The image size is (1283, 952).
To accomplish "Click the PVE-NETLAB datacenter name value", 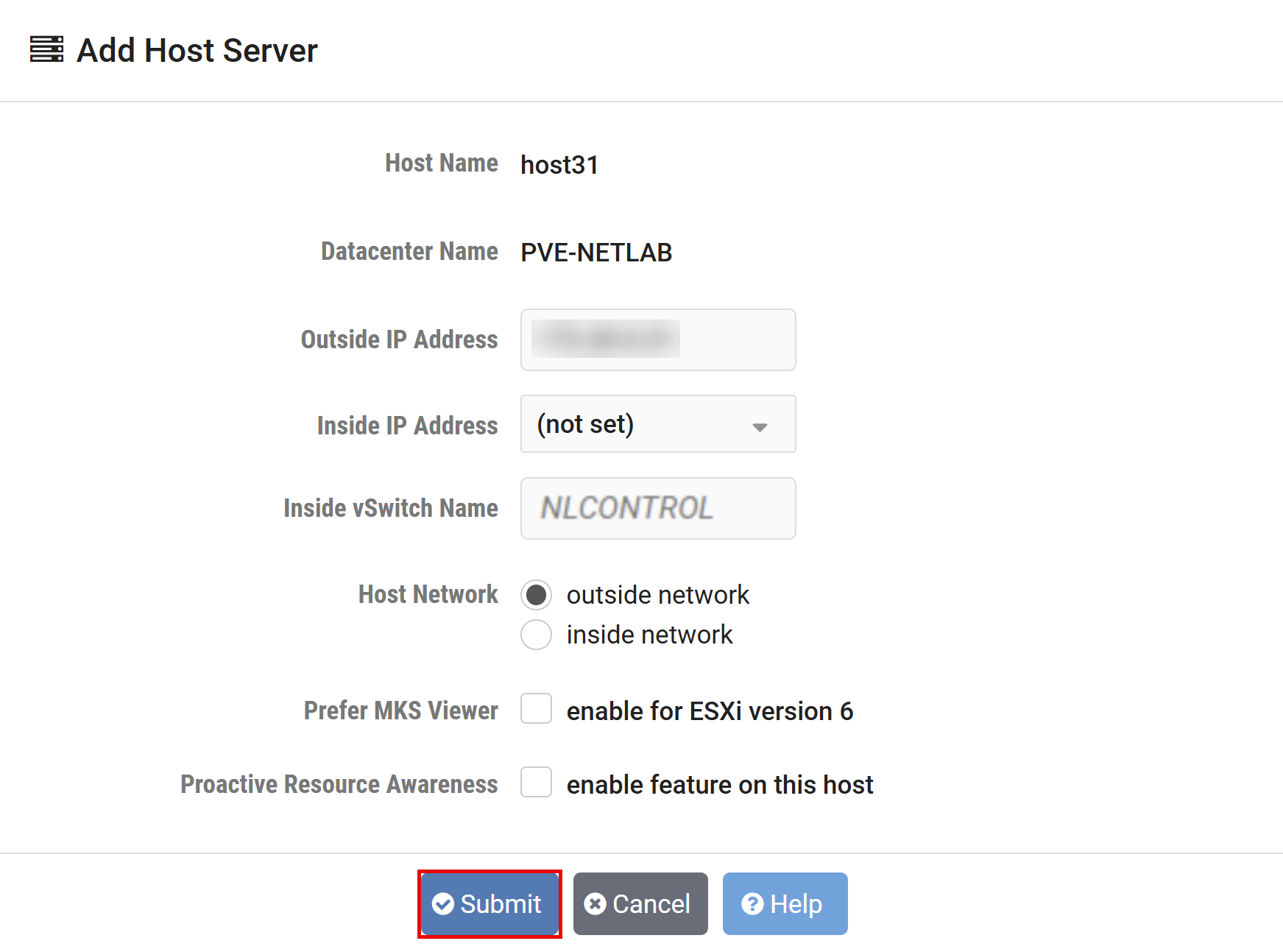I will click(x=596, y=253).
